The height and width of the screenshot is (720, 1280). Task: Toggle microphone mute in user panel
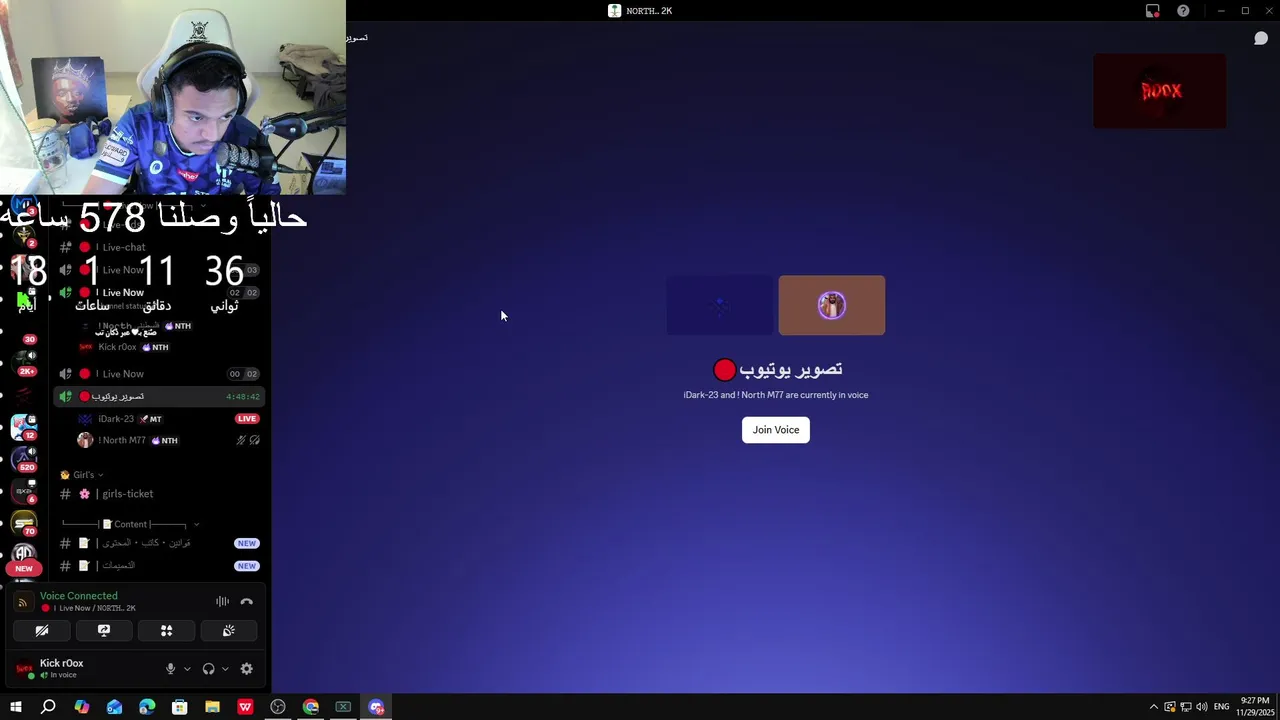click(170, 669)
